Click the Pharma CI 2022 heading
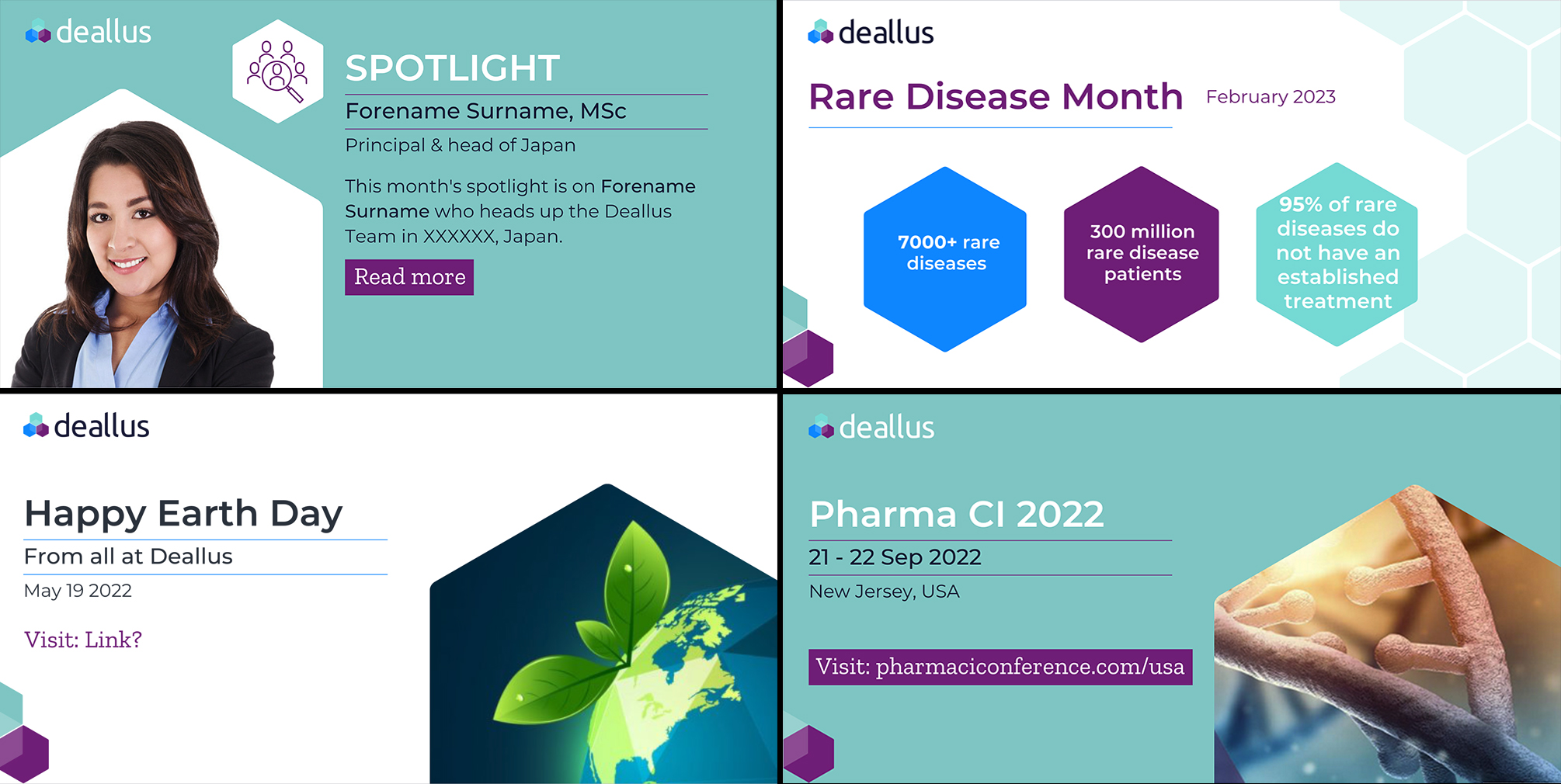Screen dimensions: 1561x784 tap(957, 514)
